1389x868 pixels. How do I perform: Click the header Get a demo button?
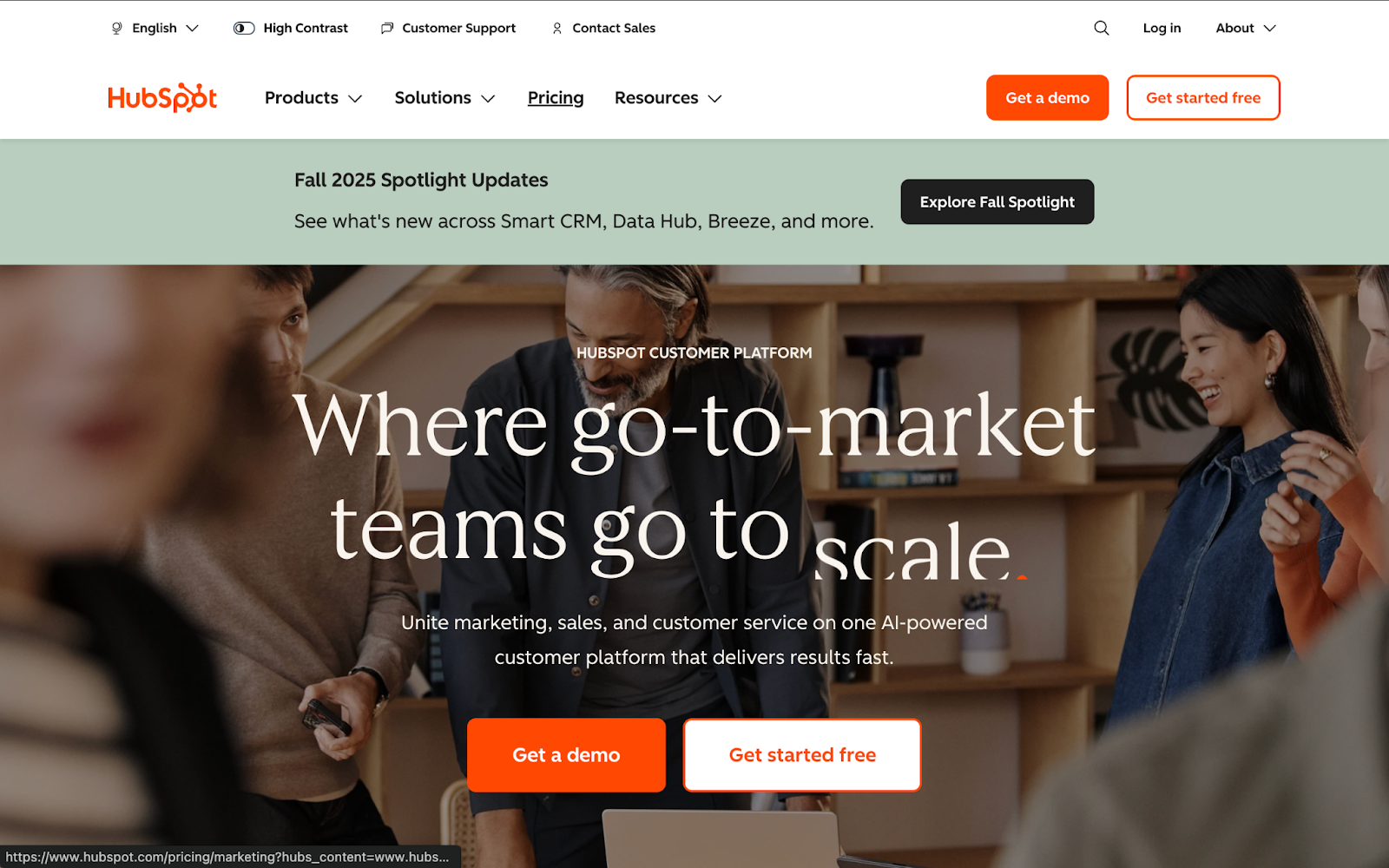point(1047,97)
